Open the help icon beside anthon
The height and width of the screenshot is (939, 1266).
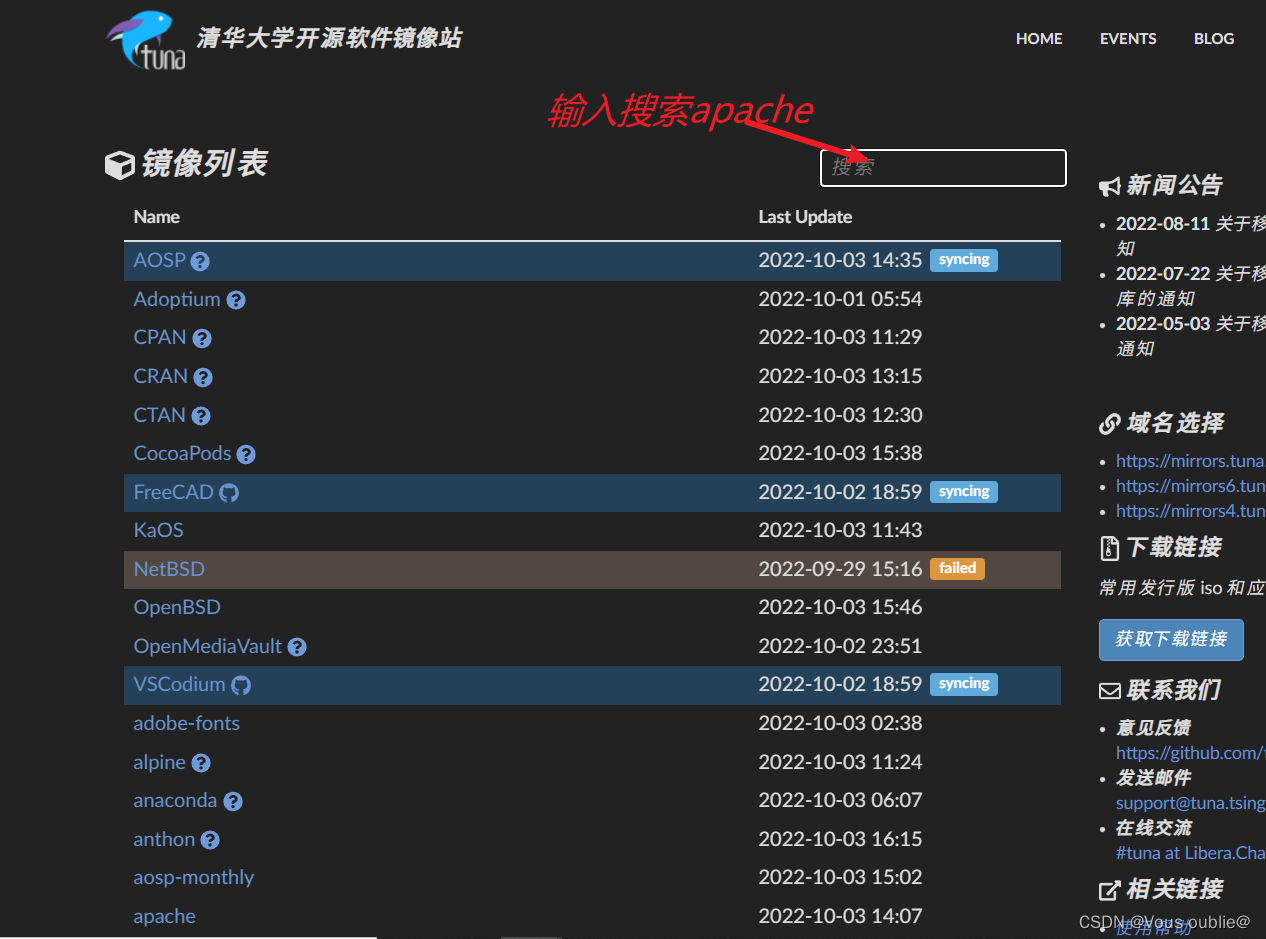pyautogui.click(x=210, y=840)
